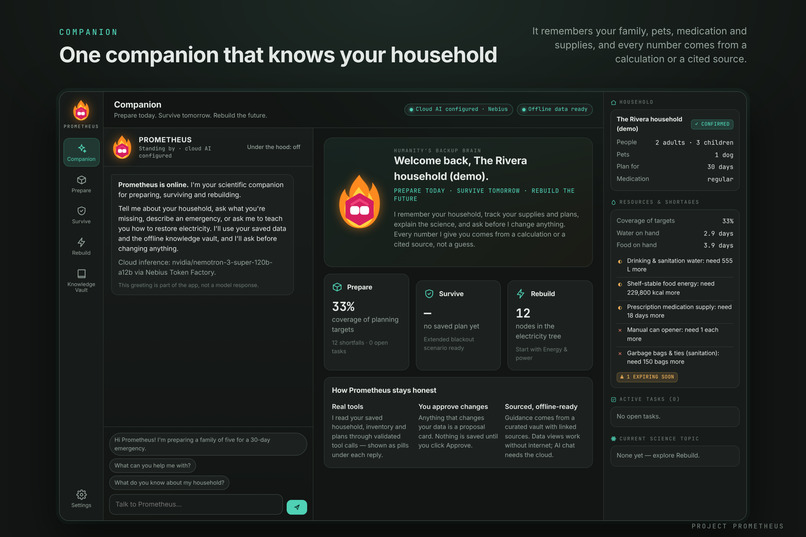Viewport: 806px width, 537px height.
Task: Click 'Manual can opener: need 1 each more'
Action: tap(672, 335)
